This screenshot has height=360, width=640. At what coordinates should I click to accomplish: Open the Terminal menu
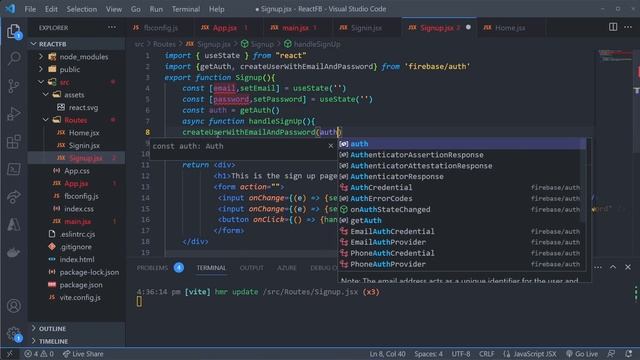coord(186,9)
